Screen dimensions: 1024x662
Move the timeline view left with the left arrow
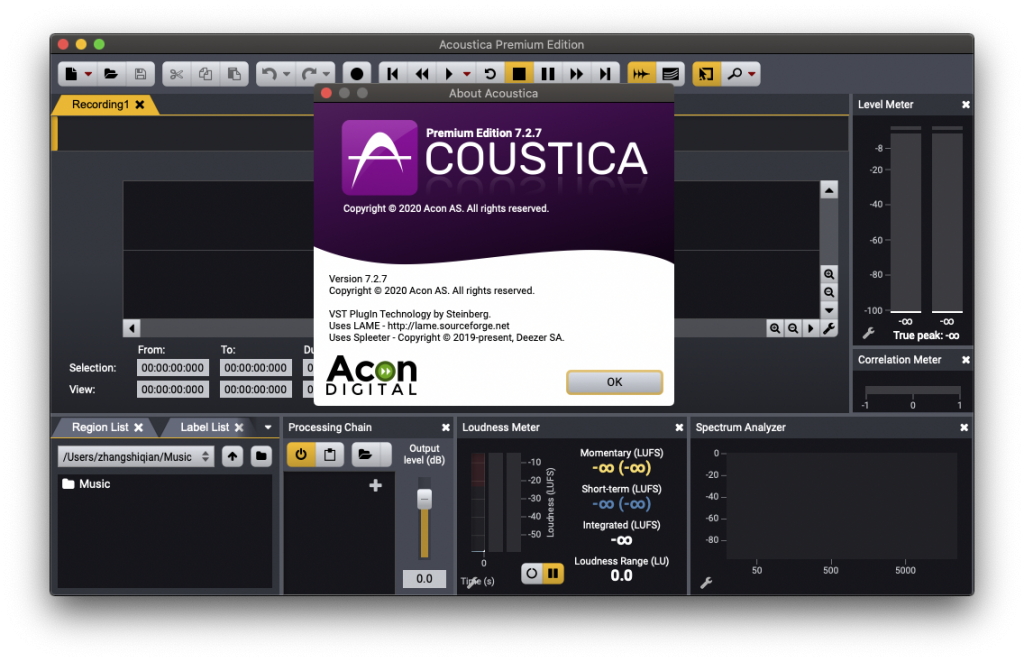132,328
